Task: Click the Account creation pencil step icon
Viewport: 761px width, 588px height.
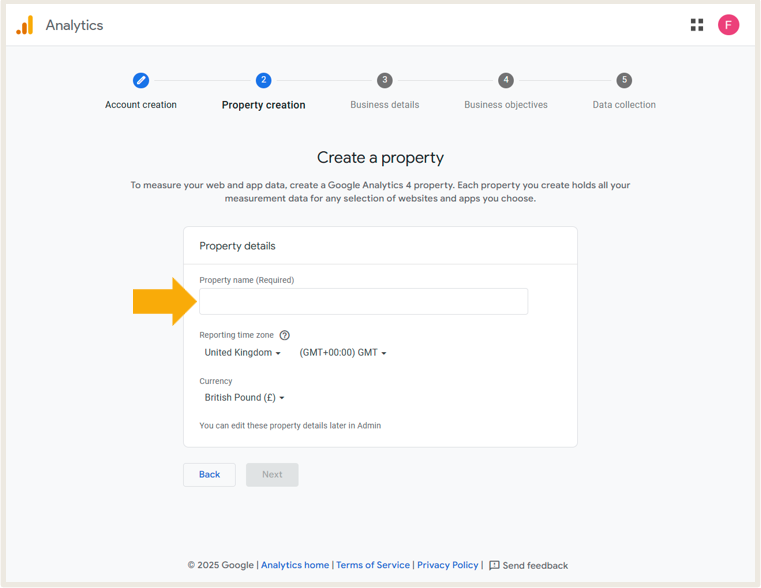Action: coord(141,80)
